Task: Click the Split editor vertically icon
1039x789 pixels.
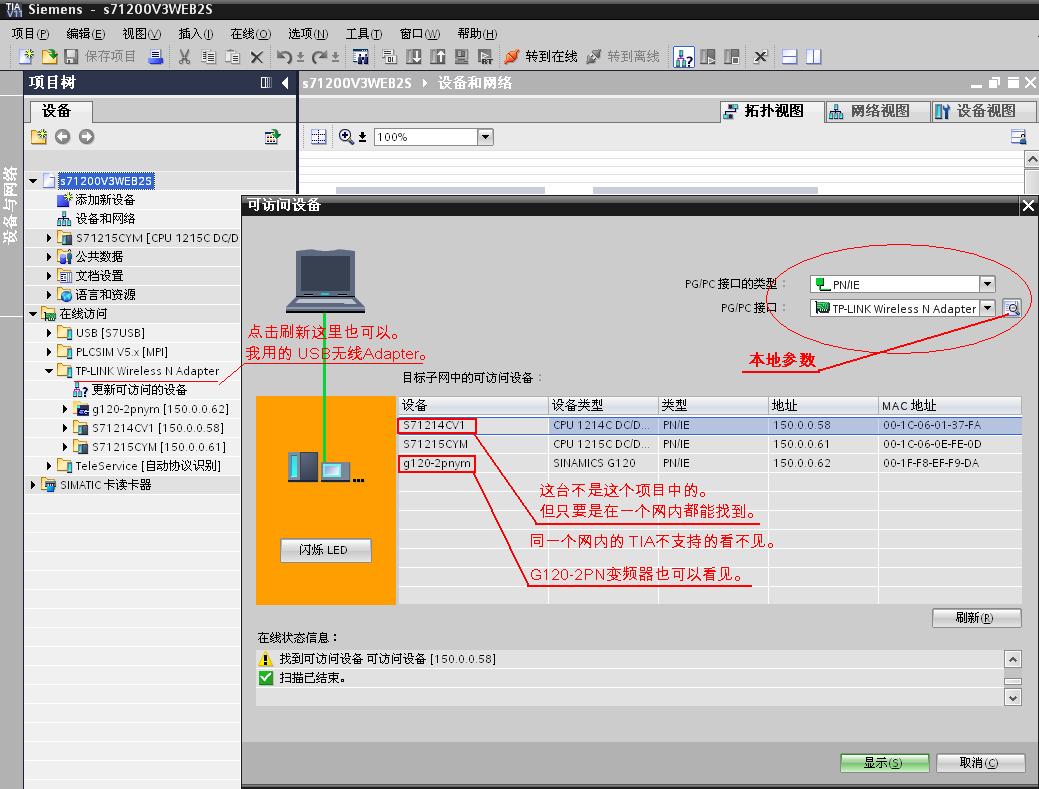Action: coord(813,57)
